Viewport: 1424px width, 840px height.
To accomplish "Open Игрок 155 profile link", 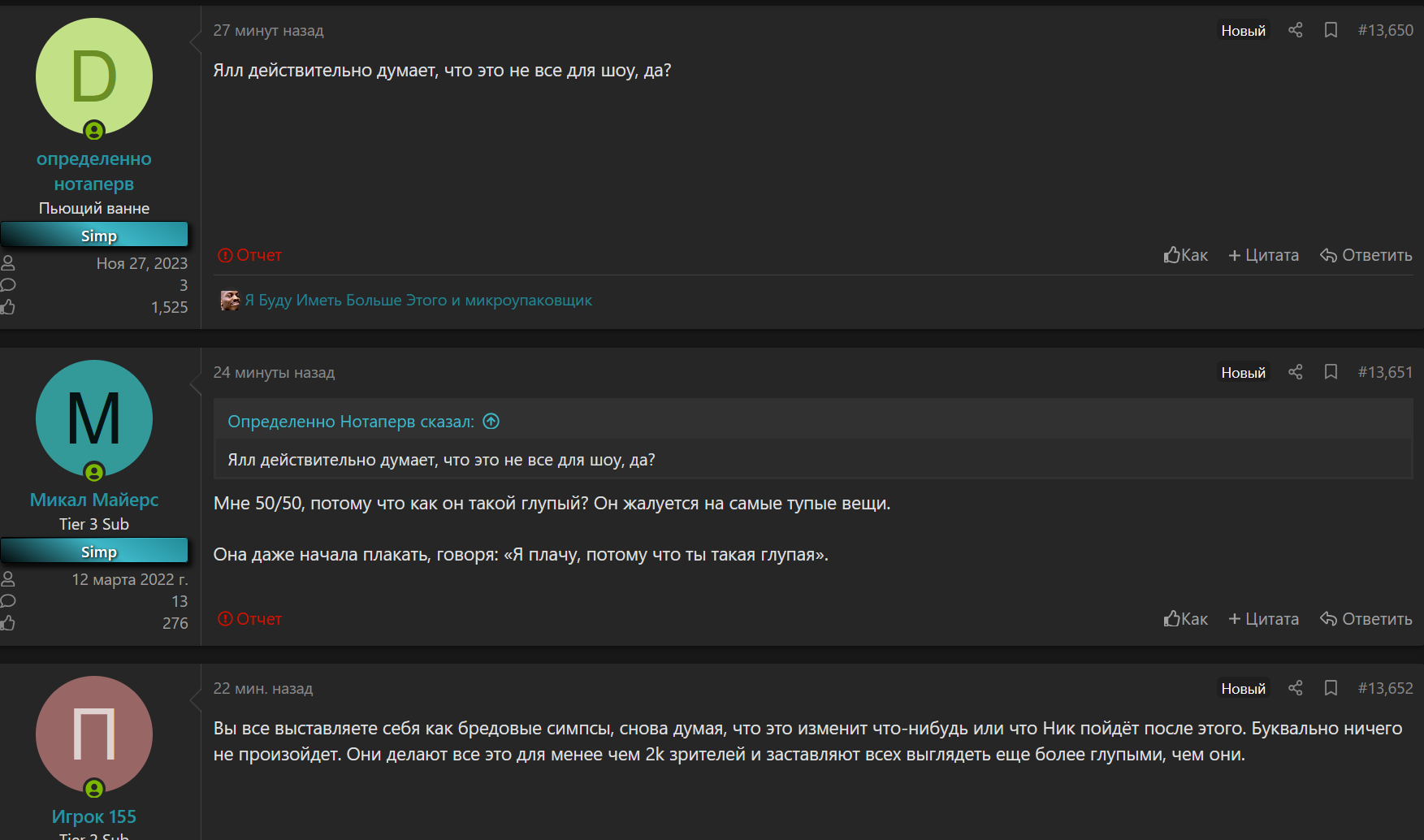I will (x=94, y=816).
